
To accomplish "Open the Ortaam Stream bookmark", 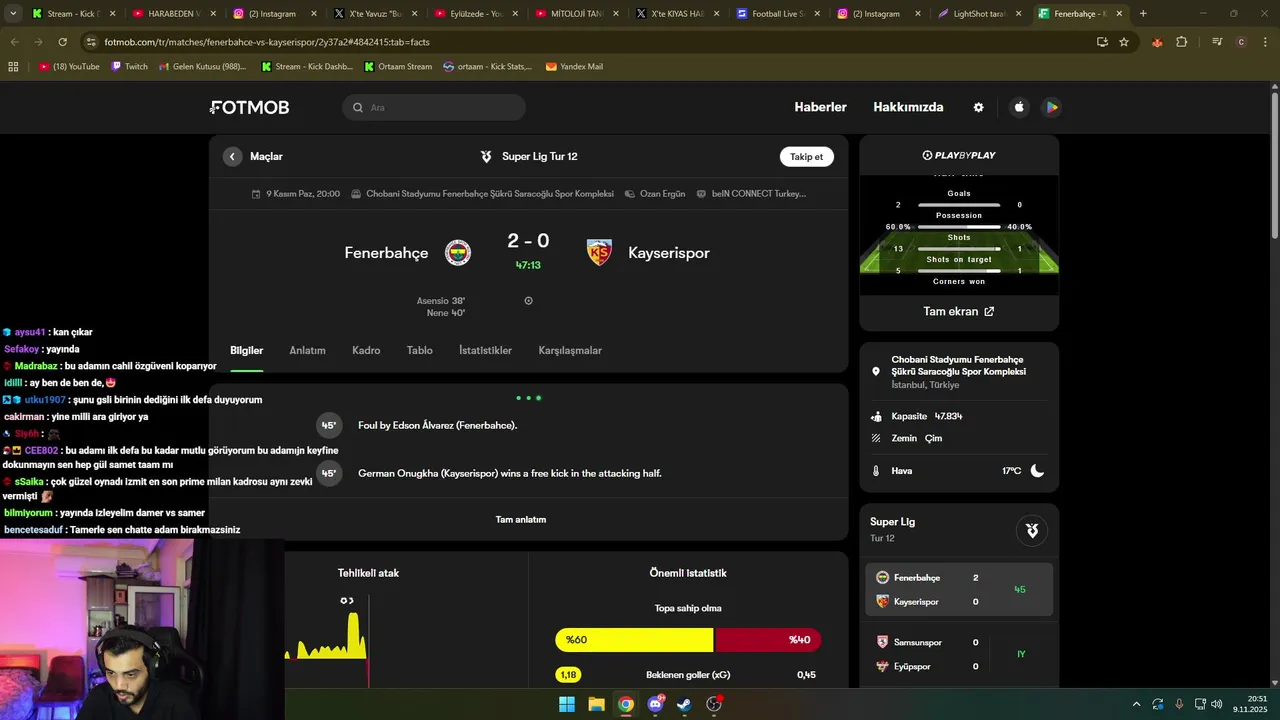I will click(x=398, y=67).
